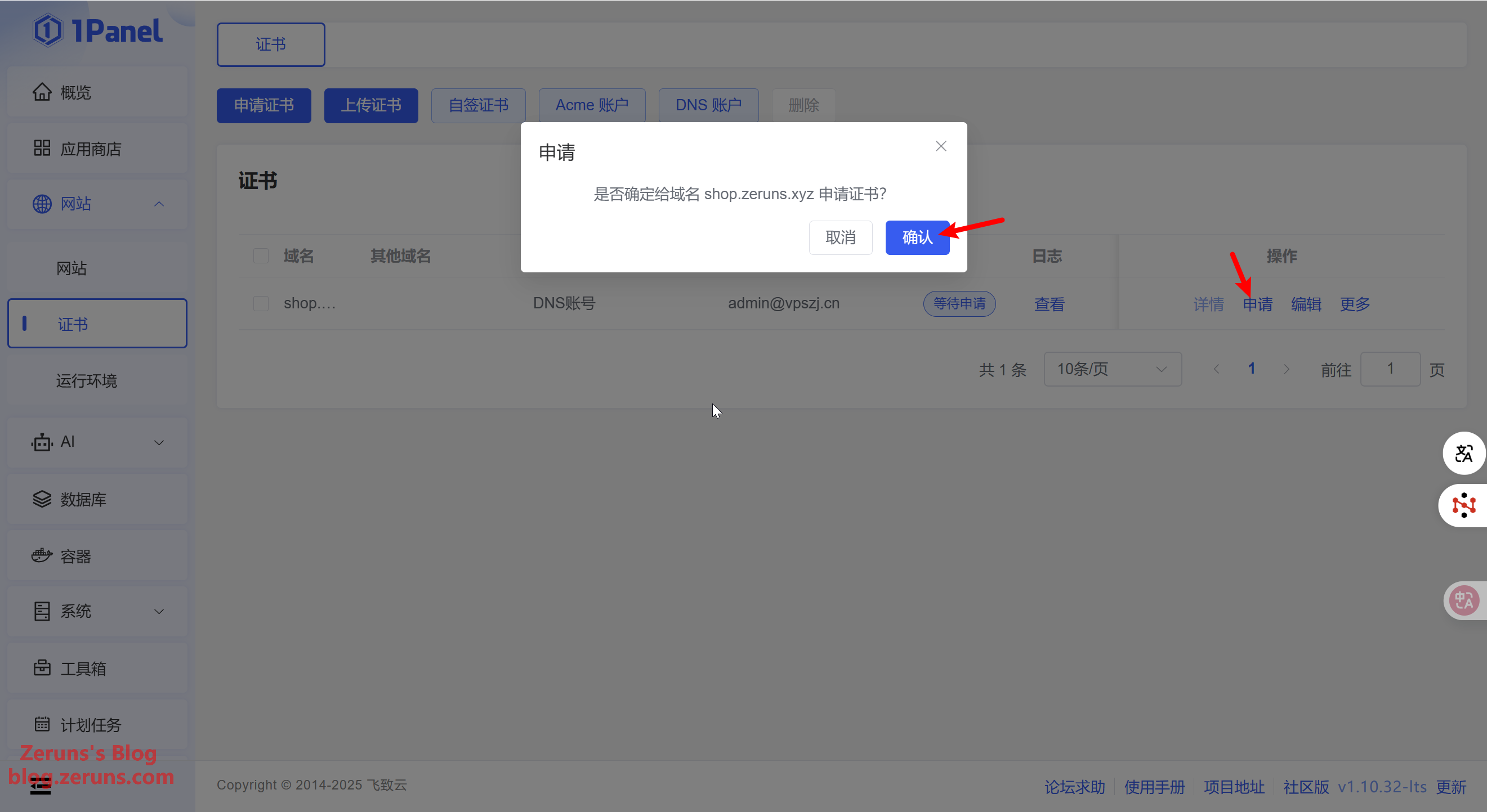The width and height of the screenshot is (1487, 812).
Task: Click the page number input field
Action: click(x=1390, y=369)
